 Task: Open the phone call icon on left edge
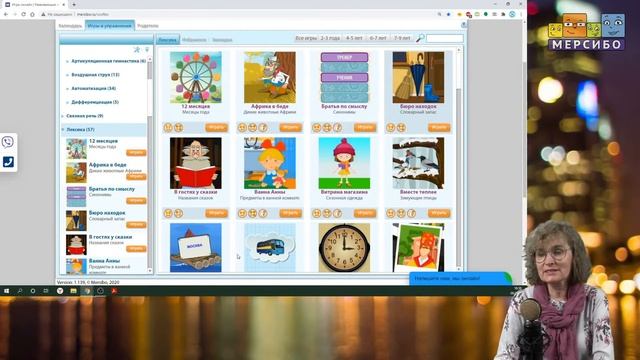click(8, 162)
